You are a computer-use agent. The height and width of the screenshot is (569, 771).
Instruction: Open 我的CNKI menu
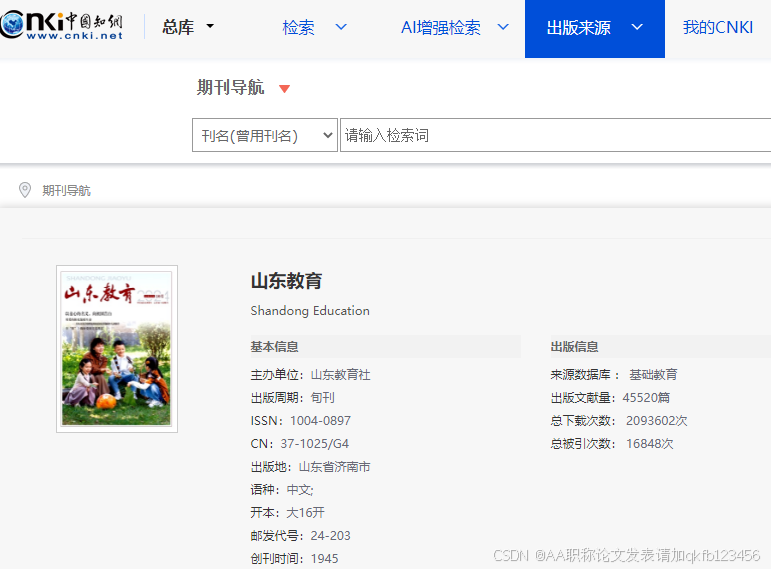(717, 28)
